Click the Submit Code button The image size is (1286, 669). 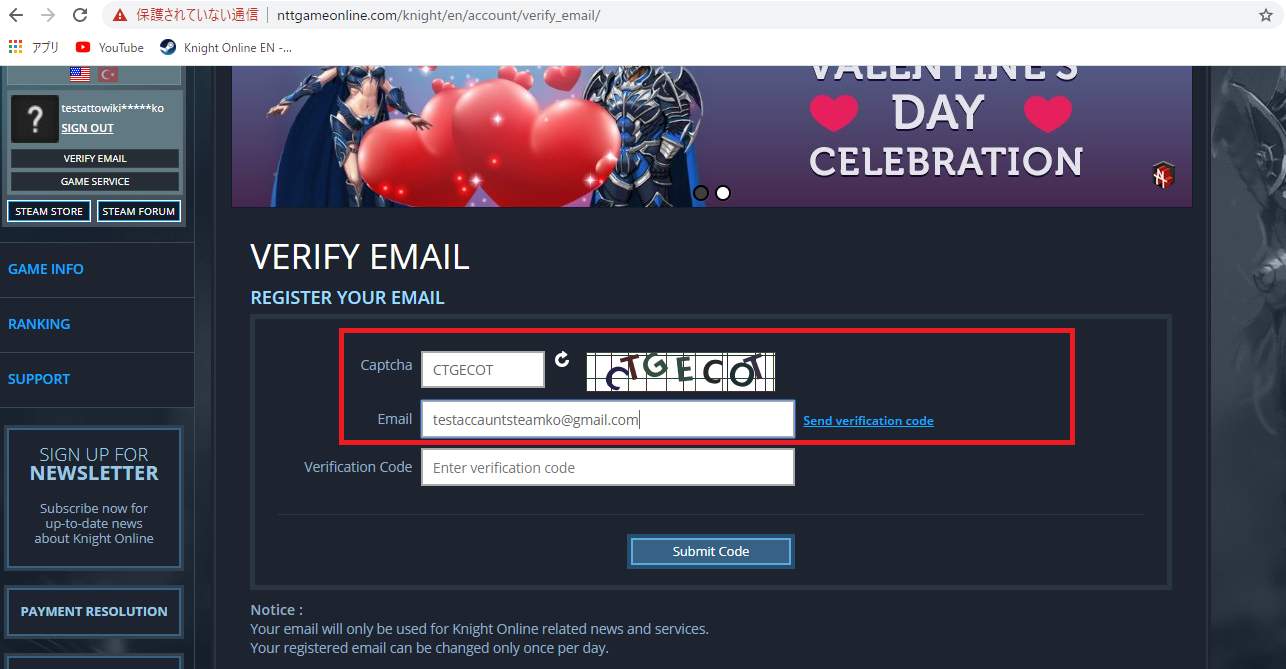(x=711, y=551)
